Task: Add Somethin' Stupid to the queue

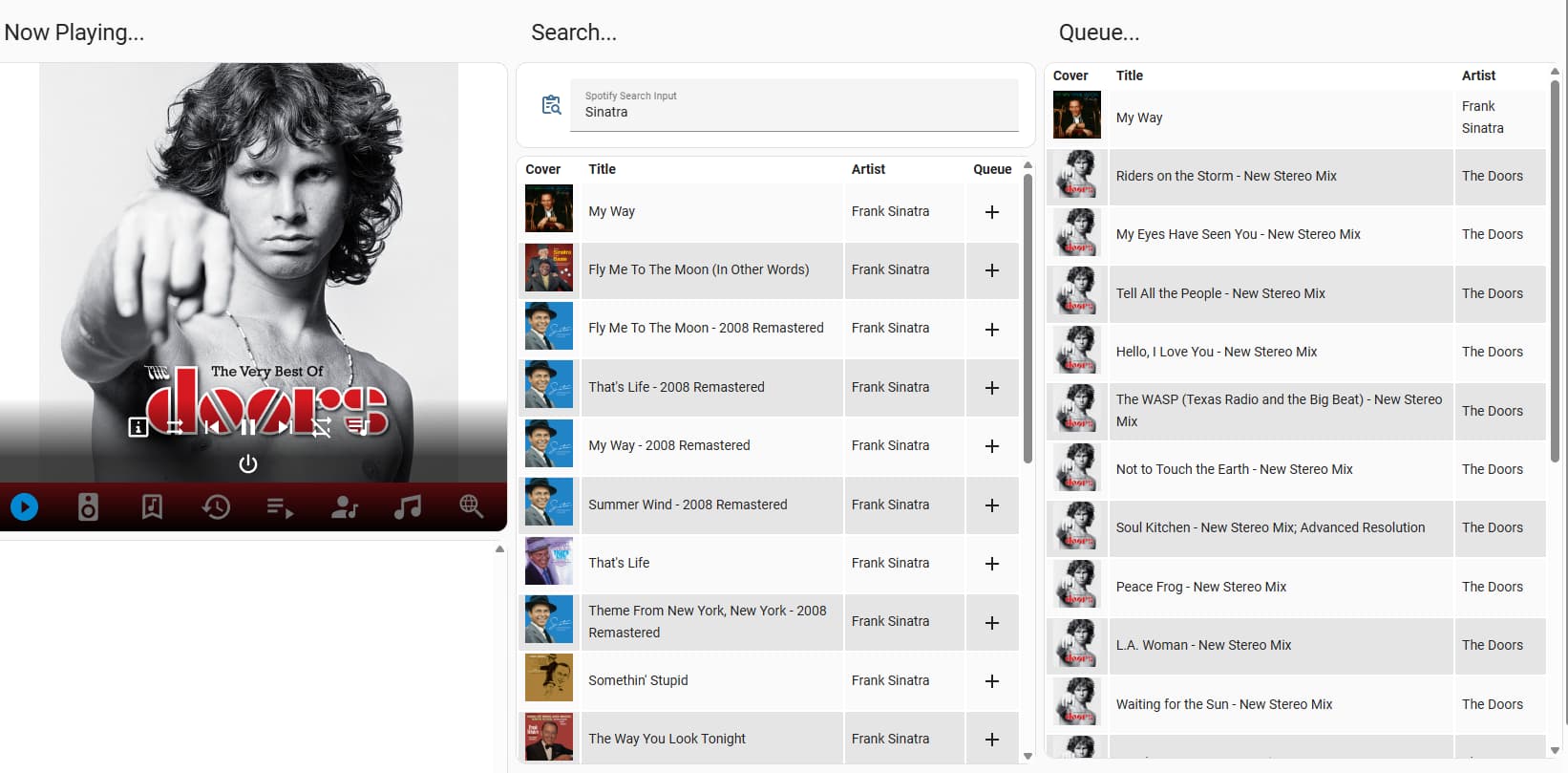Action: tap(992, 681)
